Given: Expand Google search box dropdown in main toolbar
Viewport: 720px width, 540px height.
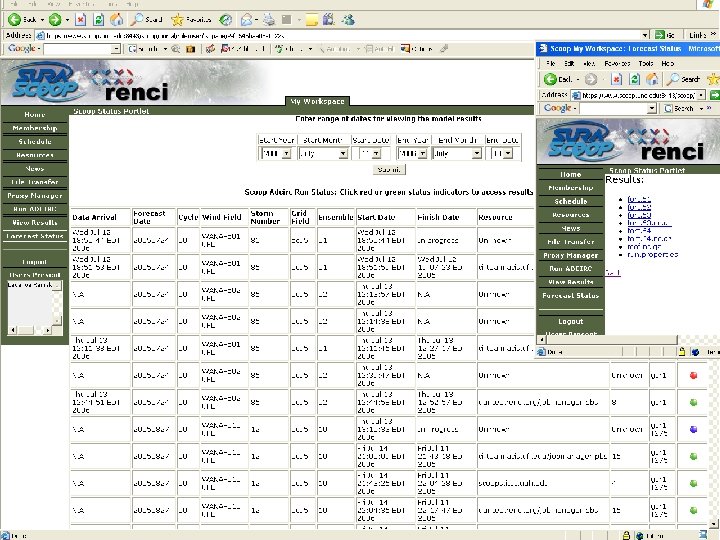Looking at the screenshot, I should click(116, 49).
